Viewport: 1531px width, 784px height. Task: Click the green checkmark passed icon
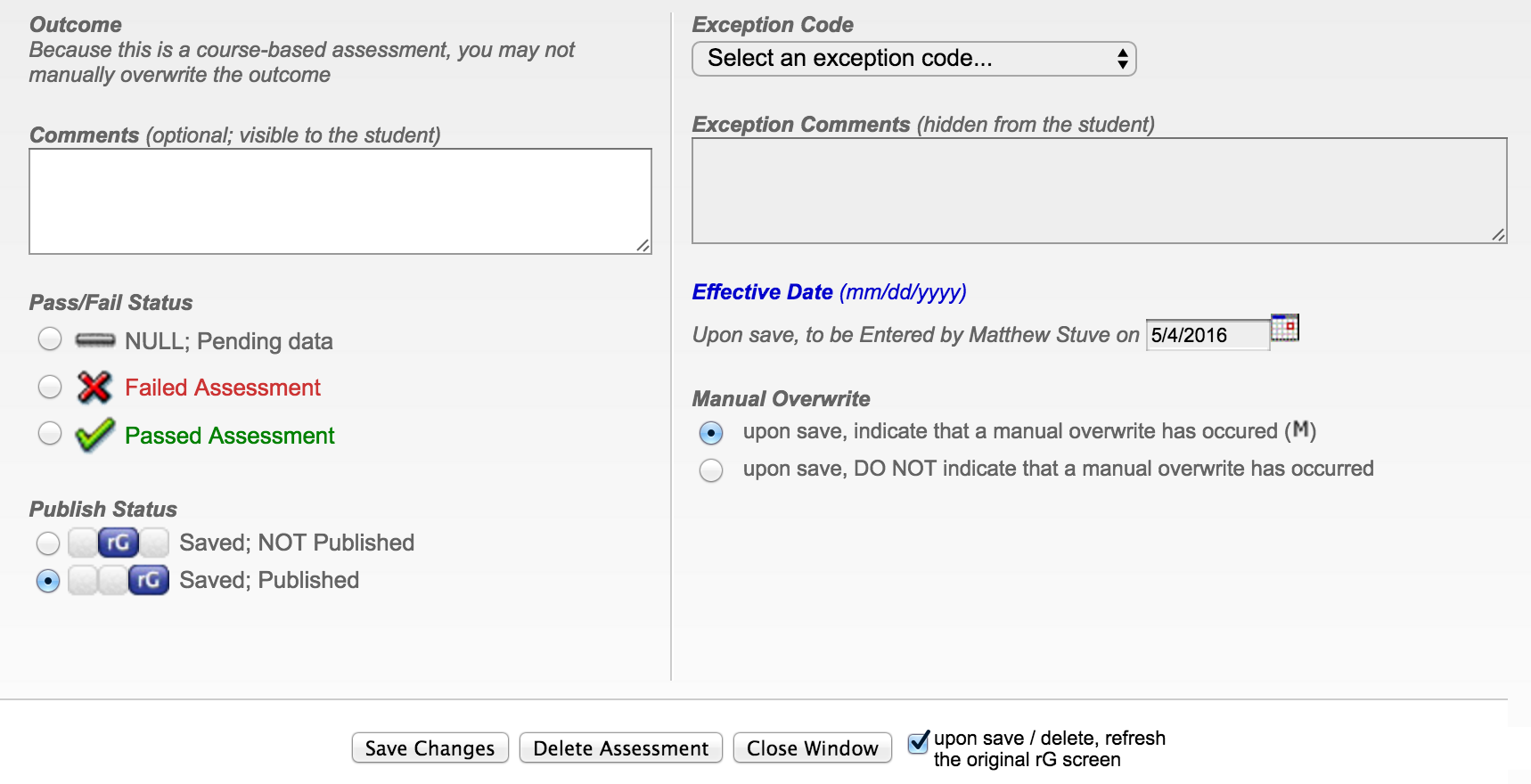[94, 435]
